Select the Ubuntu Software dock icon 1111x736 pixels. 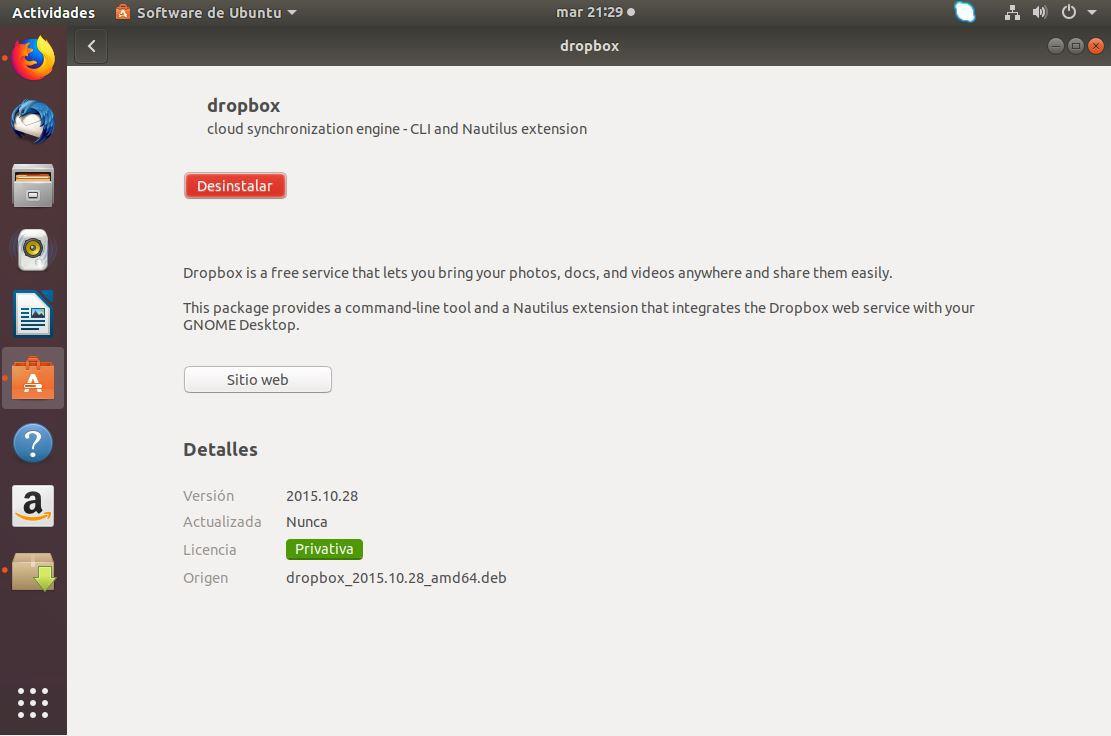click(x=33, y=378)
